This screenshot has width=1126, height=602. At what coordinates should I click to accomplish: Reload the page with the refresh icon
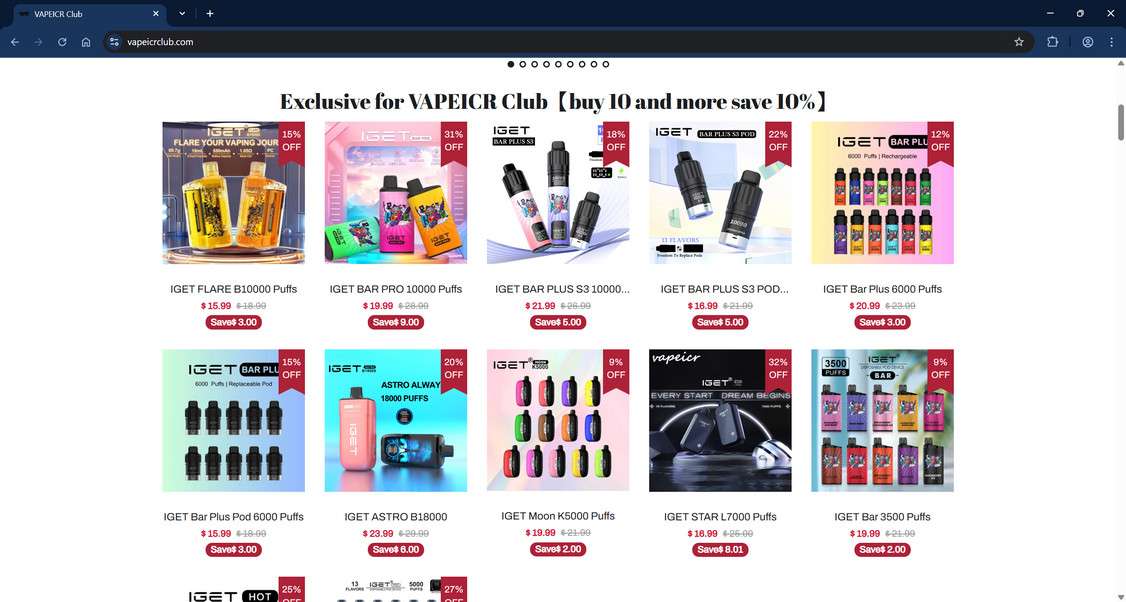click(x=62, y=42)
